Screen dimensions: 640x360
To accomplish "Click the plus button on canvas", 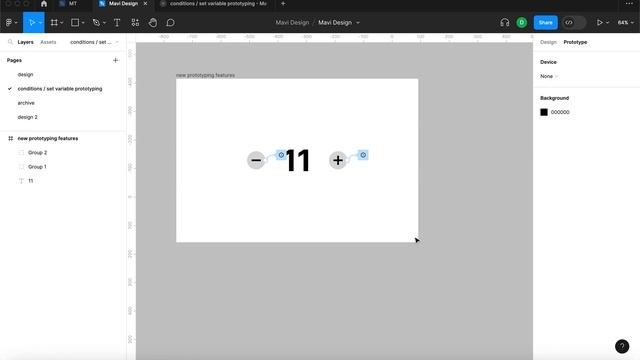I will (338, 160).
